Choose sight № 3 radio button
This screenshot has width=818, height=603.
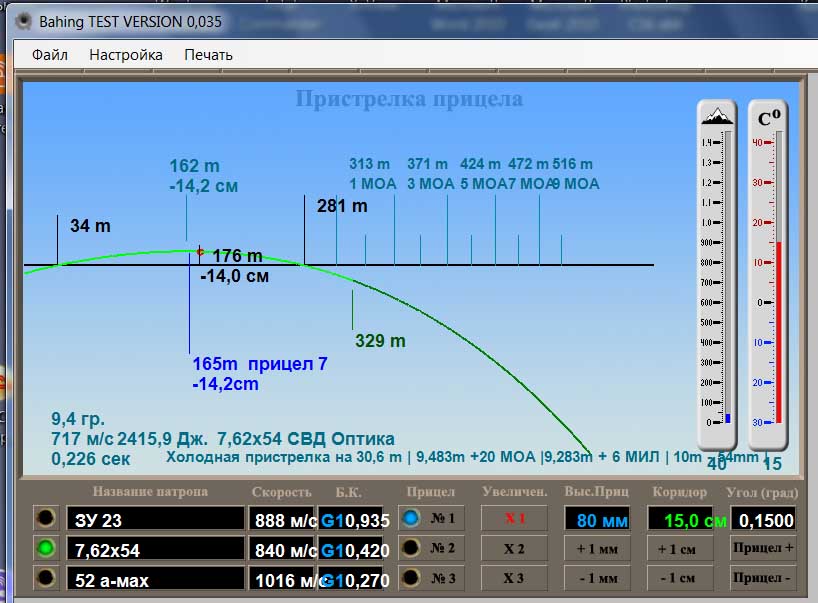(411, 578)
